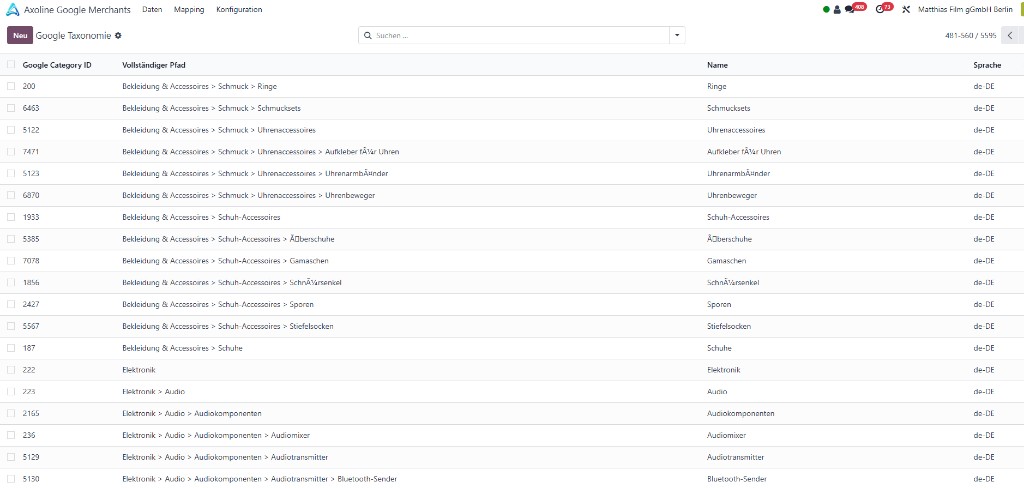Select the Elektronik ID 222 row checkbox
Screen dimensions: 1024x488
[x=11, y=370]
